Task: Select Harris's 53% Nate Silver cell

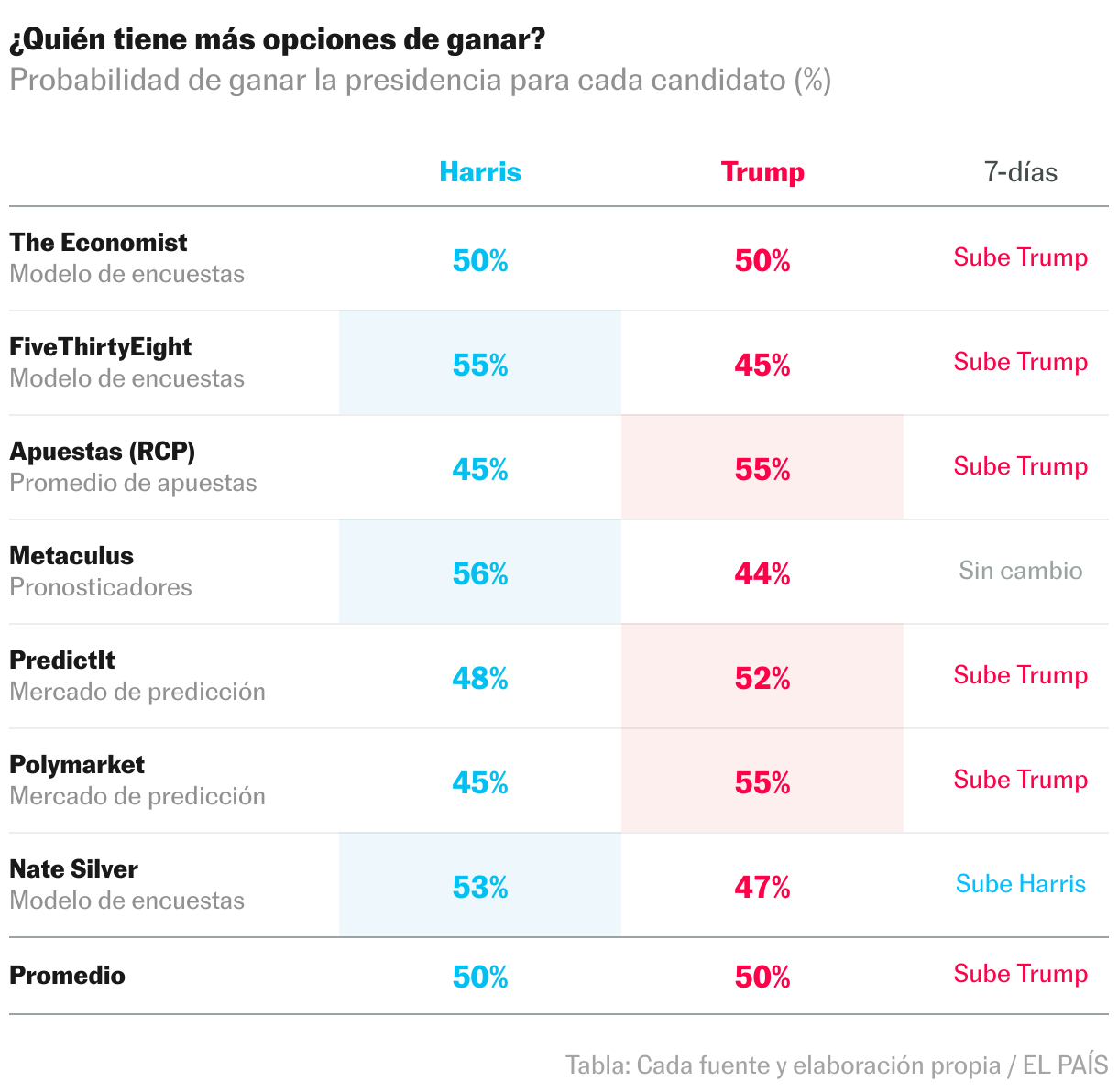Action: pyautogui.click(x=480, y=887)
